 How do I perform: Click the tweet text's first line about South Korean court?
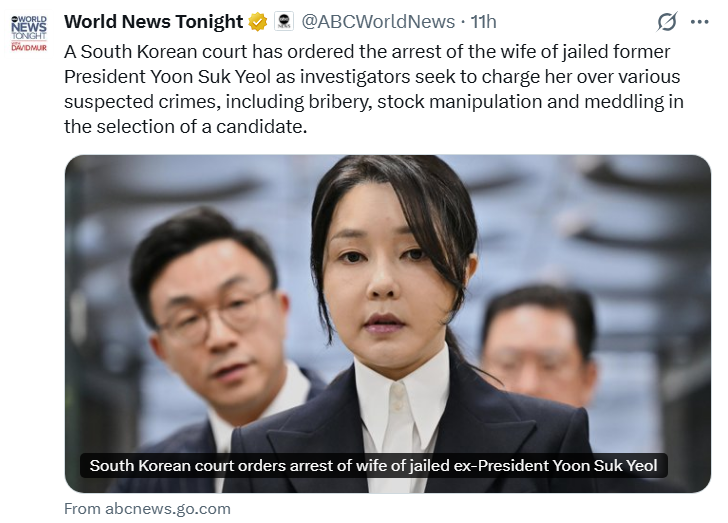(x=367, y=52)
